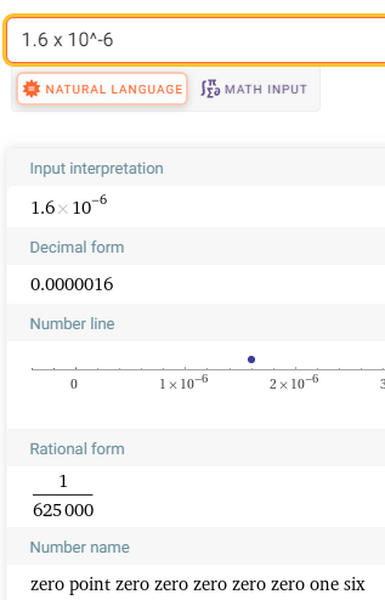The width and height of the screenshot is (385, 600).
Task: Click the 0 label on the number line
Action: pyautogui.click(x=74, y=384)
